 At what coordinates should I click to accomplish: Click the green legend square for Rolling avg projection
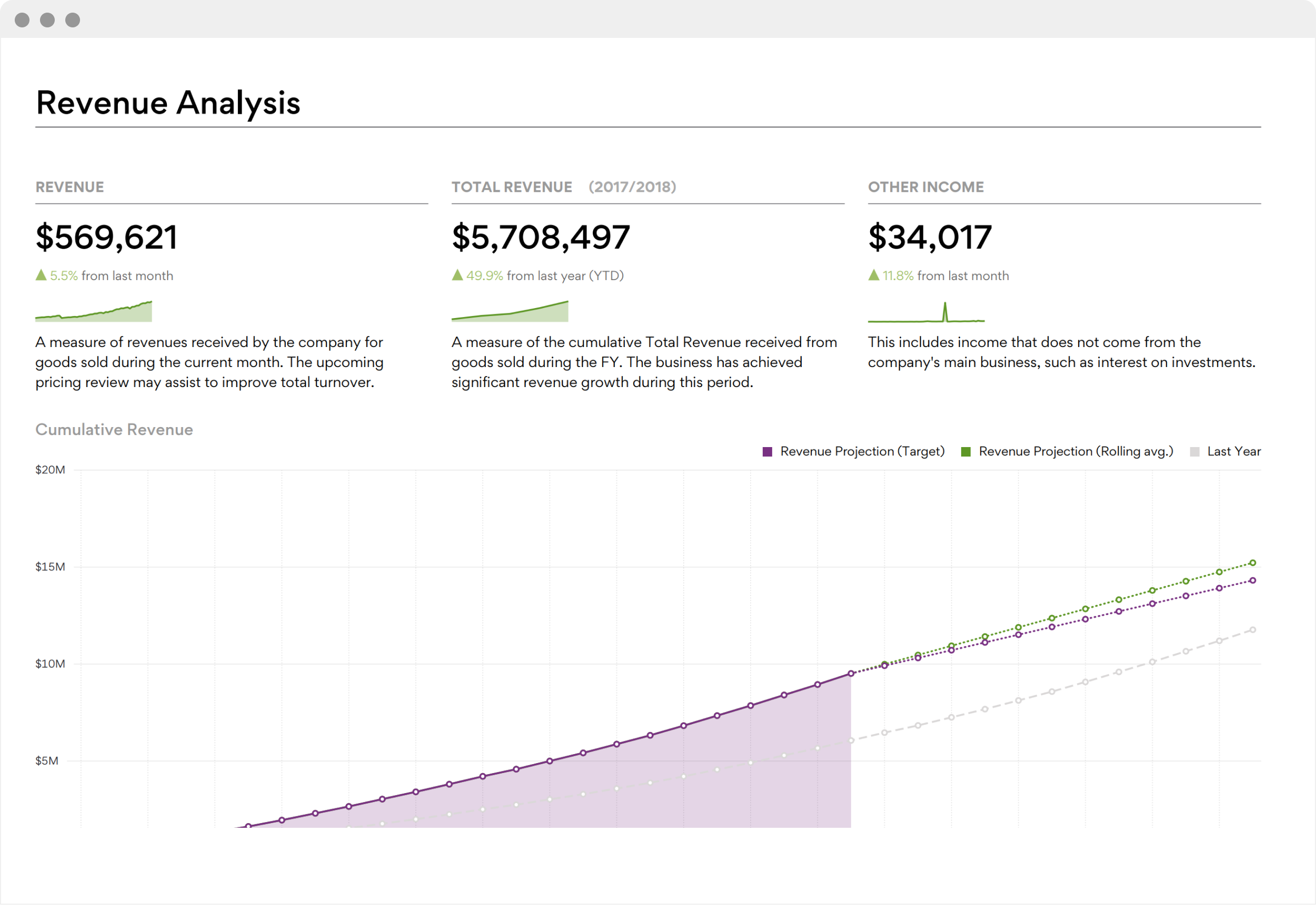pos(965,451)
